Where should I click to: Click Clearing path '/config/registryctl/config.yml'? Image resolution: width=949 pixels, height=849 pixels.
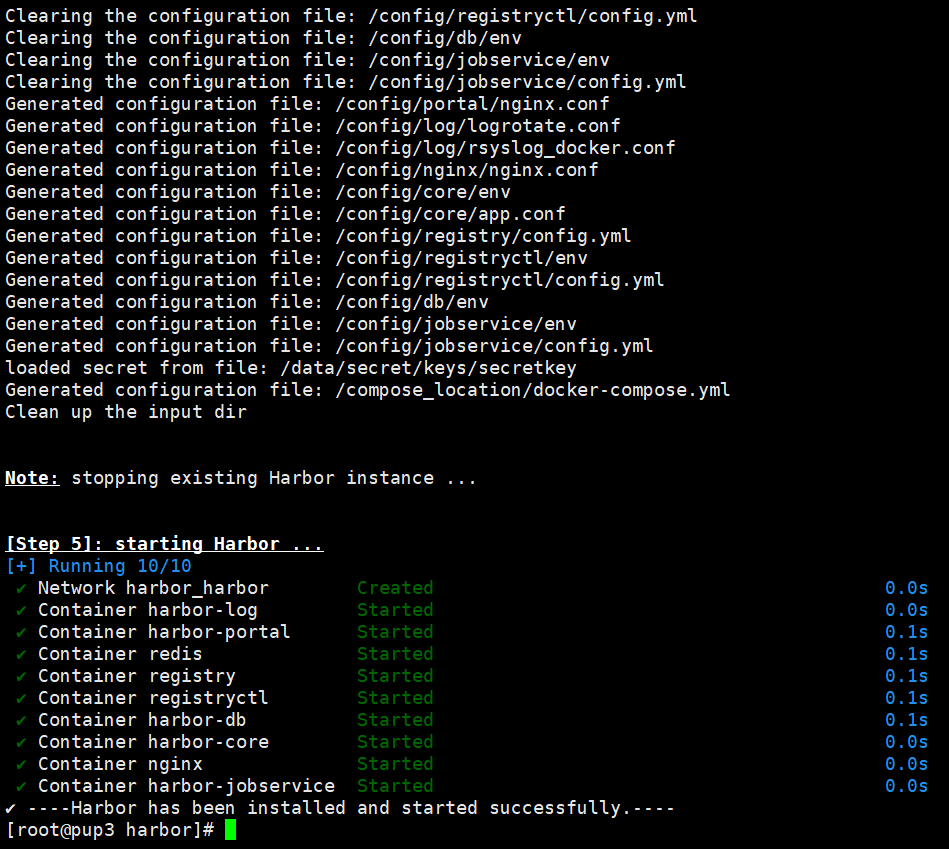coord(533,16)
